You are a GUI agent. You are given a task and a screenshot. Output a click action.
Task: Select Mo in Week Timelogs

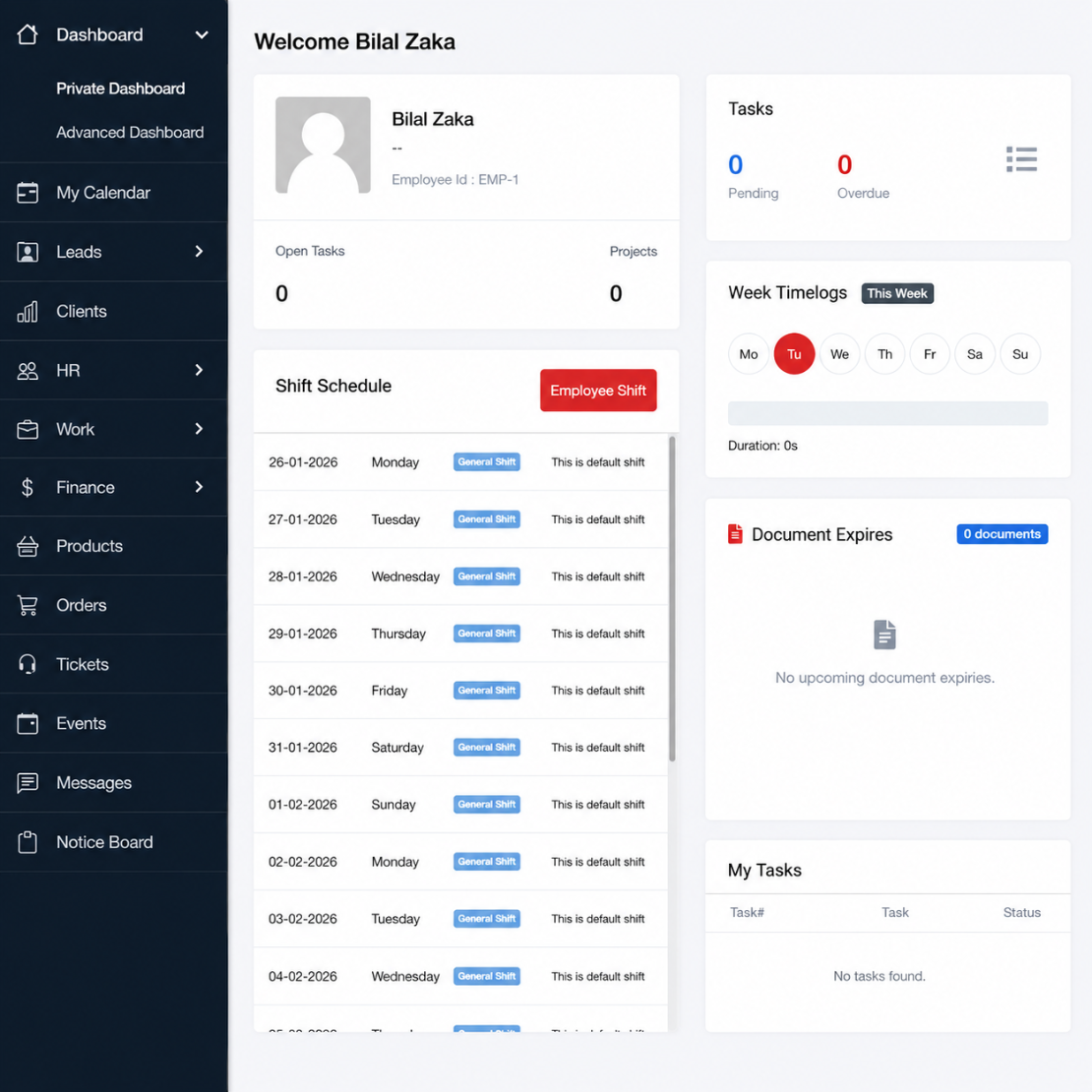[x=749, y=354]
